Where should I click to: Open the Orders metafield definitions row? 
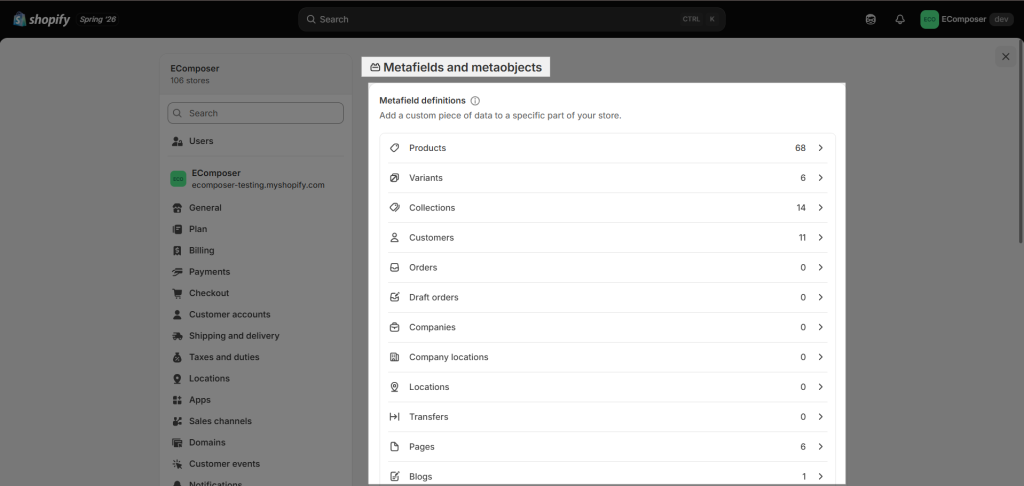click(x=607, y=268)
